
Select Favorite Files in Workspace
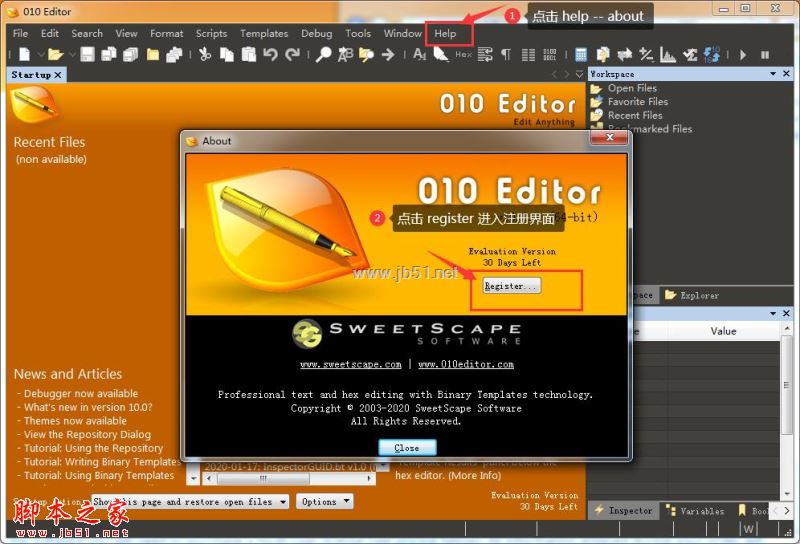(x=638, y=102)
